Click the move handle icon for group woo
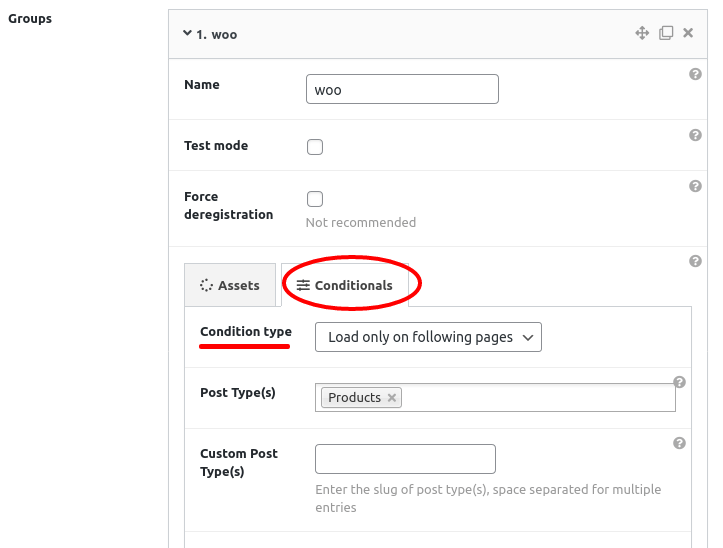 [x=642, y=33]
